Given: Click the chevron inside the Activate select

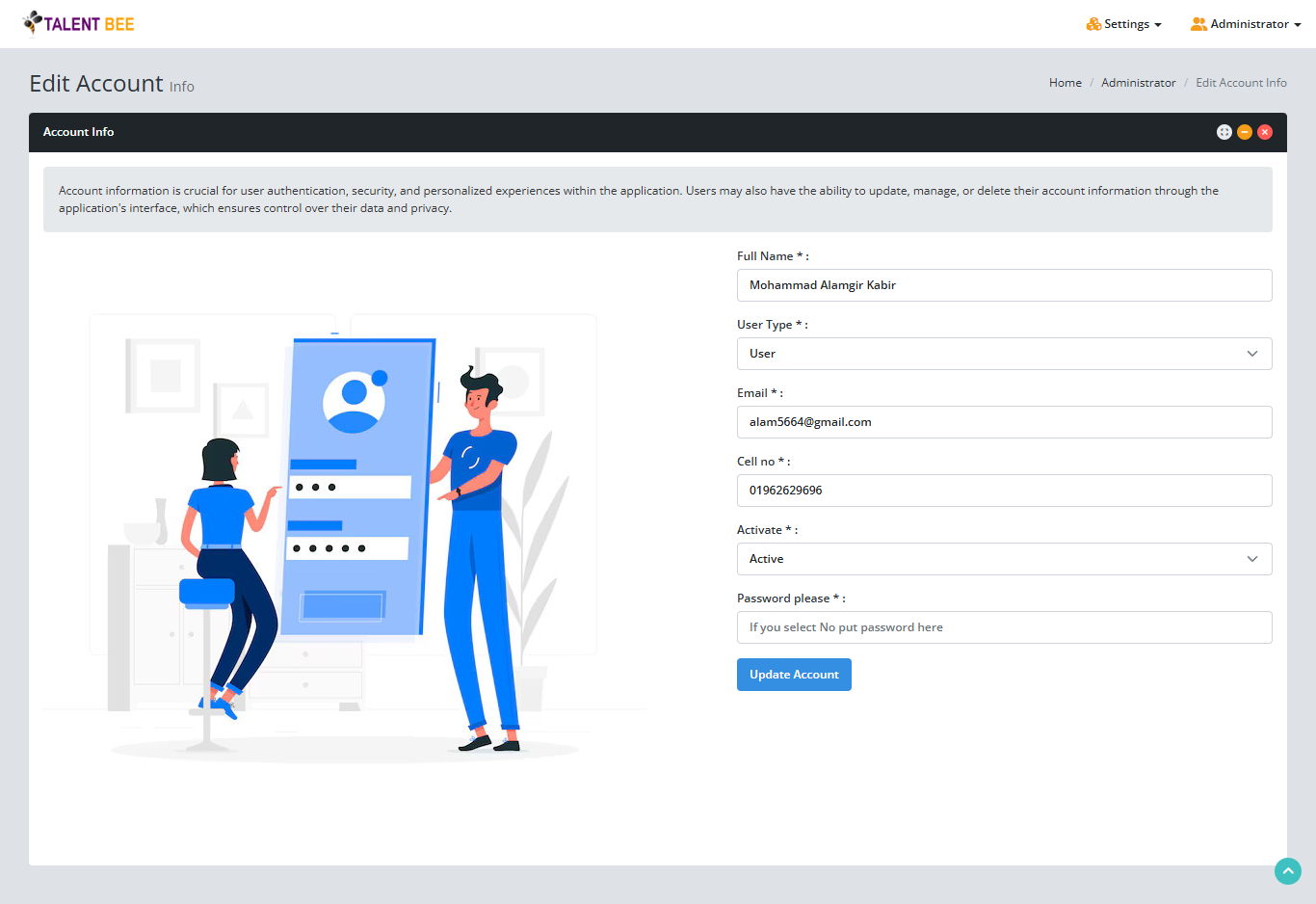Looking at the screenshot, I should pyautogui.click(x=1252, y=558).
